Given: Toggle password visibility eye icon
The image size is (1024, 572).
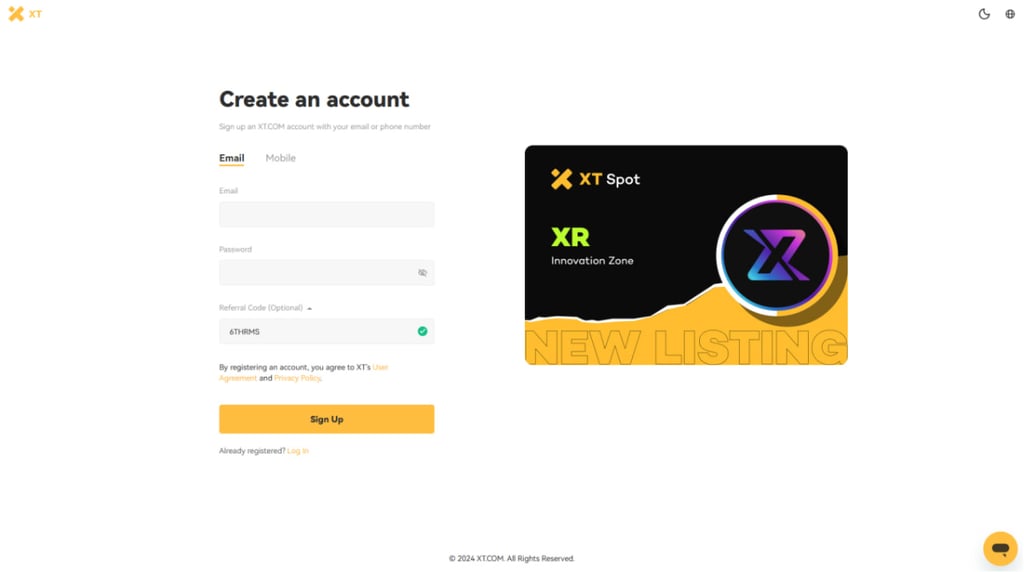Looking at the screenshot, I should click(423, 273).
